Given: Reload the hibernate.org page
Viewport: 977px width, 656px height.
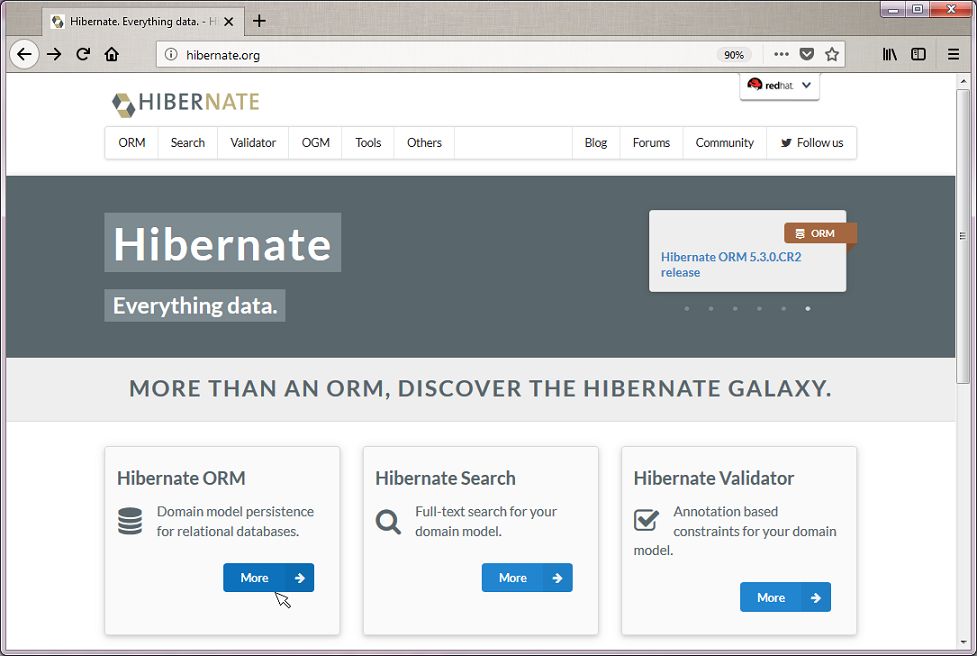Looking at the screenshot, I should pyautogui.click(x=83, y=54).
